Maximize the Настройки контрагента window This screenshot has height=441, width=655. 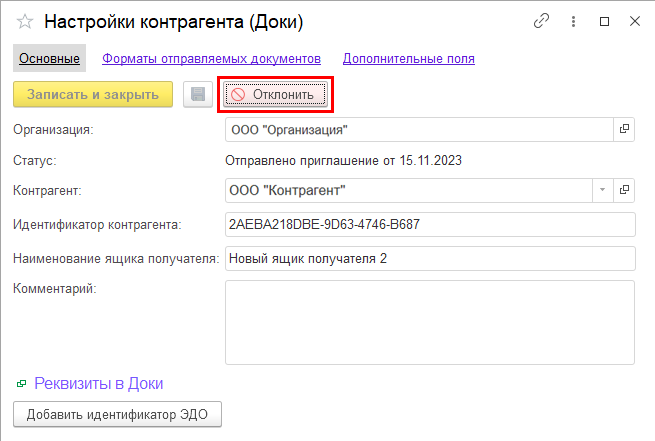pyautogui.click(x=604, y=21)
